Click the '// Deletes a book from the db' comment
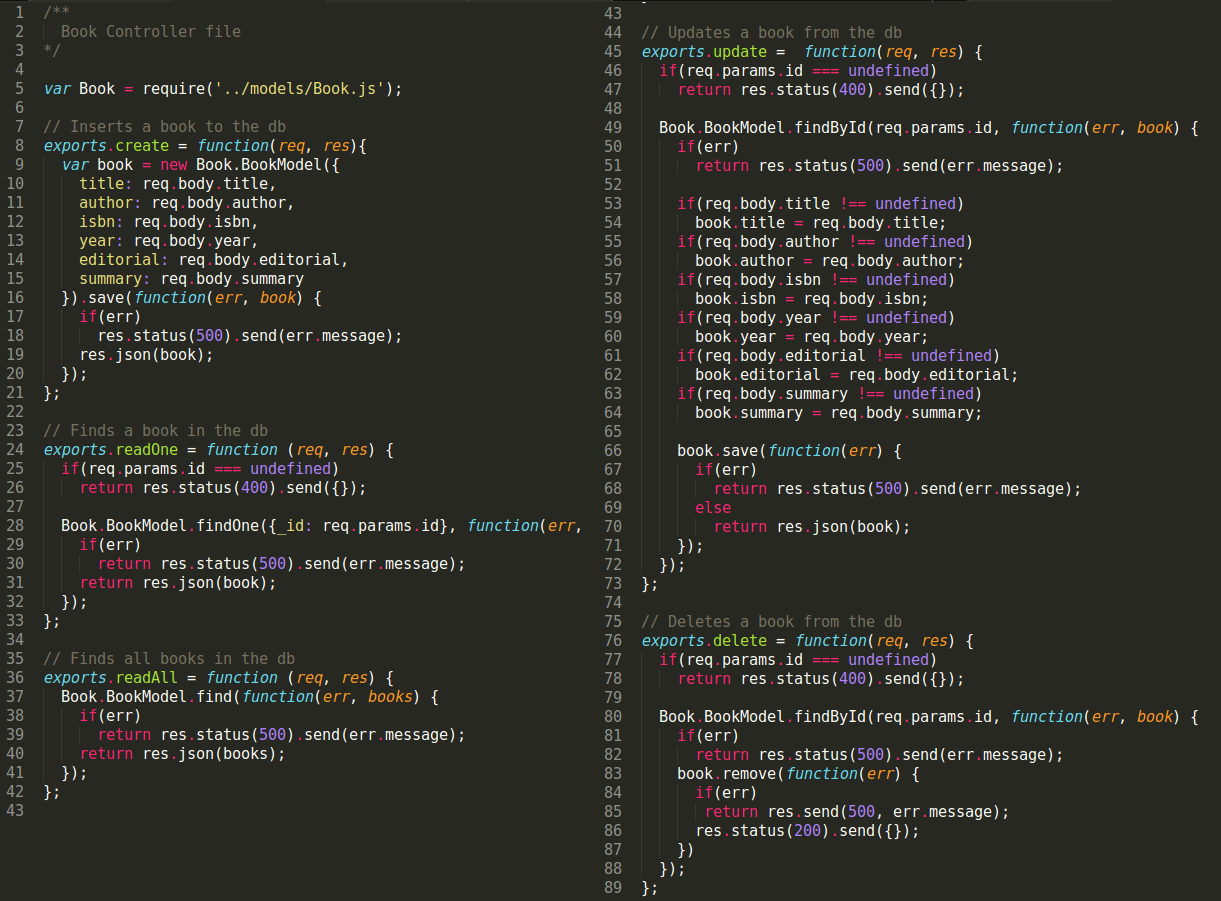 coord(771,621)
